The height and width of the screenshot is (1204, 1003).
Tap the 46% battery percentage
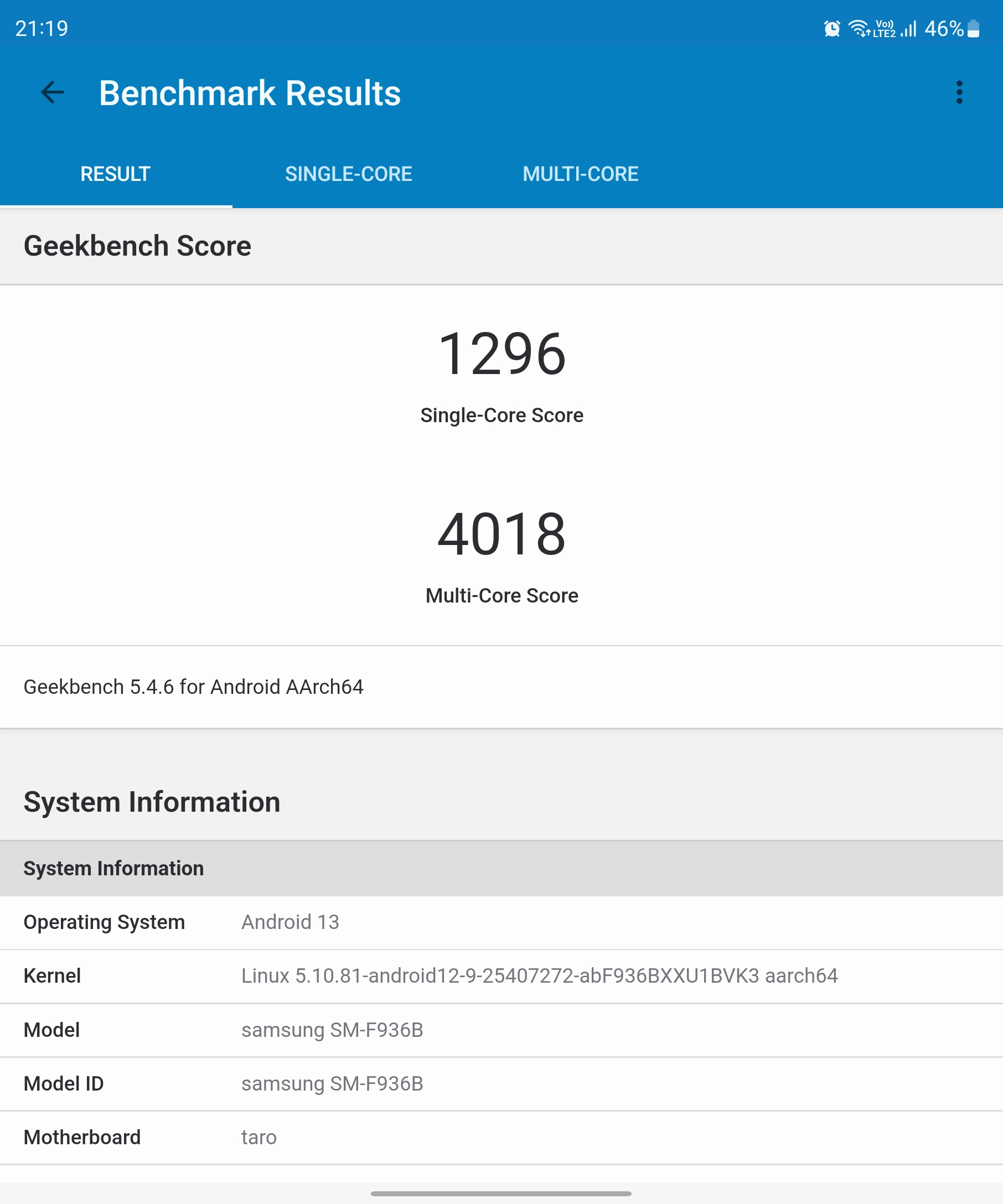click(x=944, y=28)
